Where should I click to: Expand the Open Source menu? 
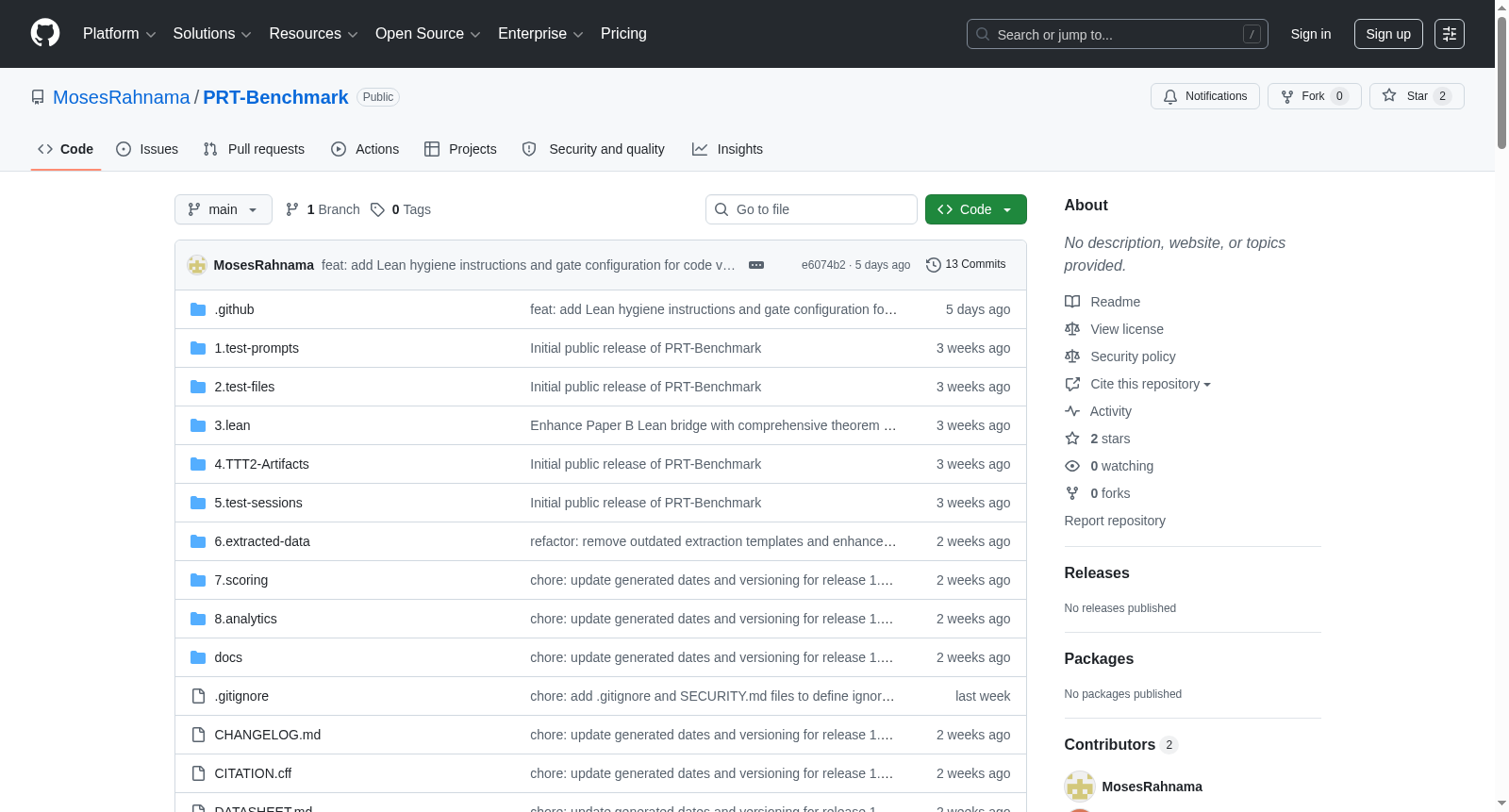428,34
